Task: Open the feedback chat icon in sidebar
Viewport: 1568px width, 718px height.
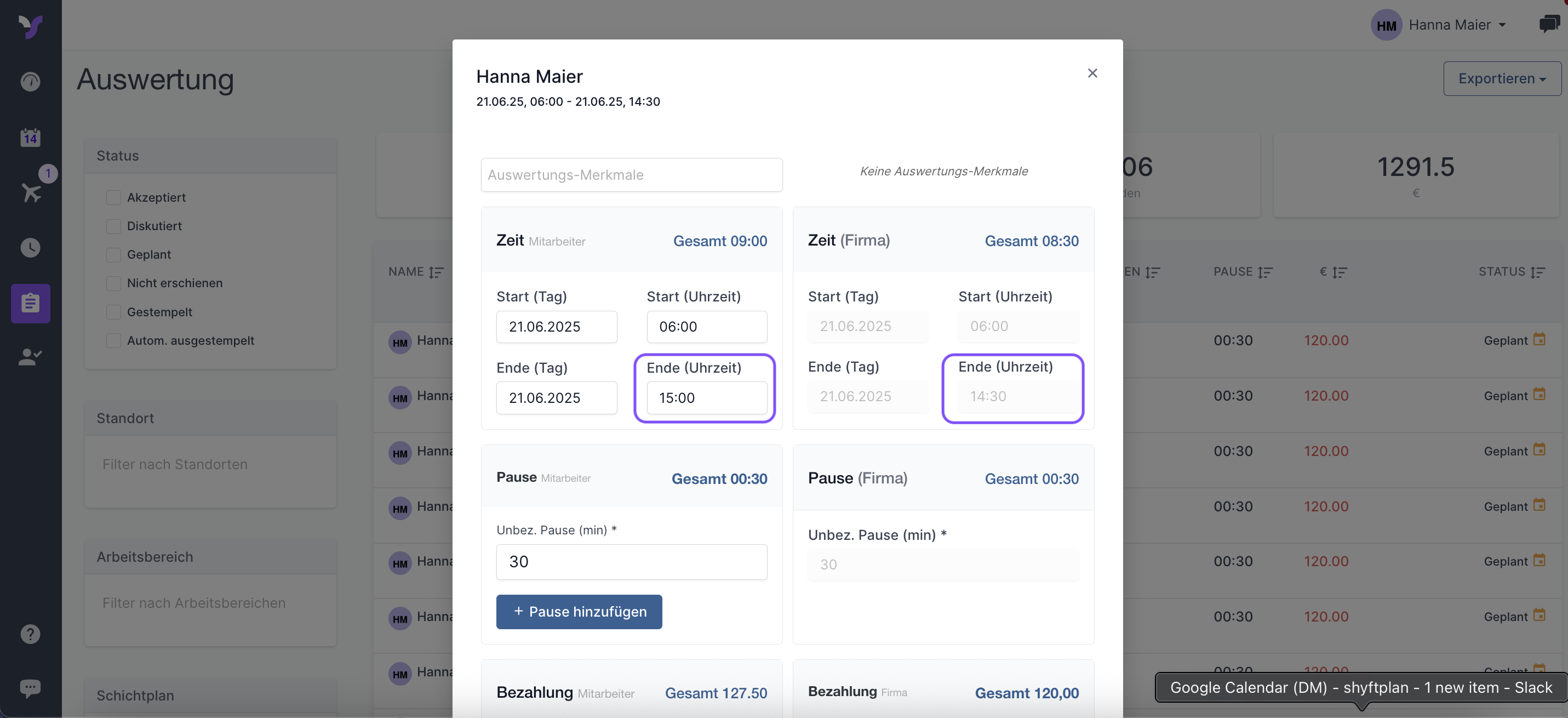Action: pos(31,688)
